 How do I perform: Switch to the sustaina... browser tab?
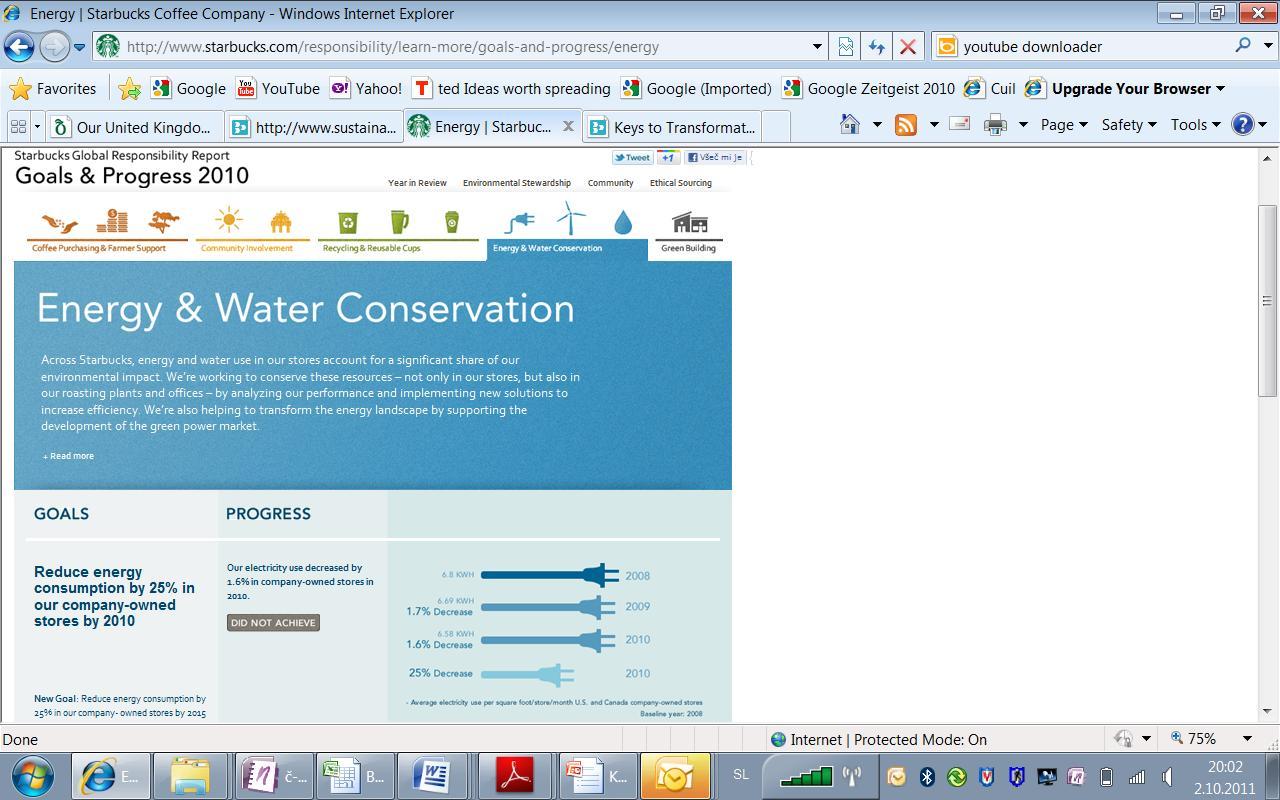pyautogui.click(x=314, y=127)
